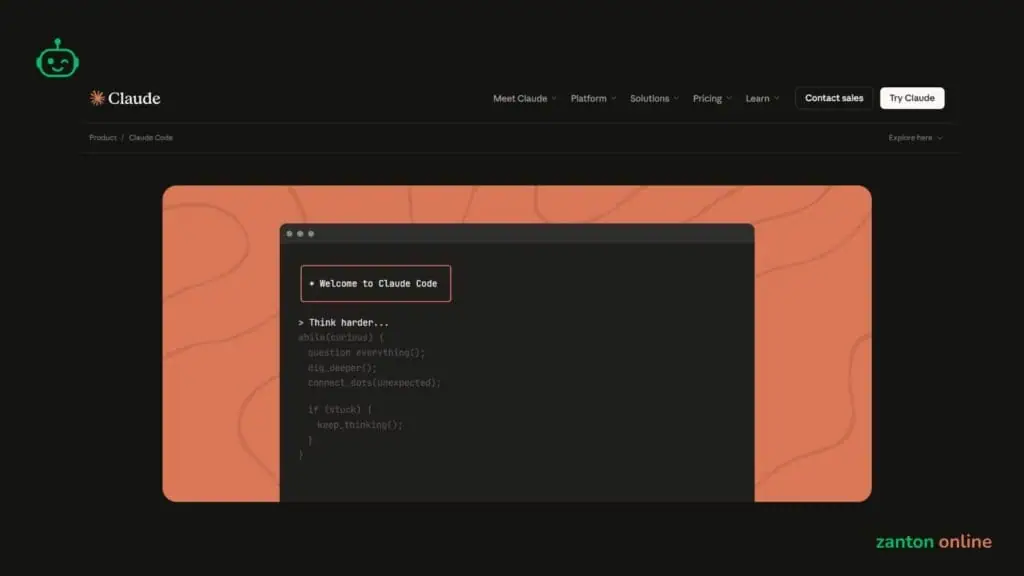Image resolution: width=1024 pixels, height=576 pixels.
Task: Open the Pricing dropdown
Action: (x=712, y=99)
